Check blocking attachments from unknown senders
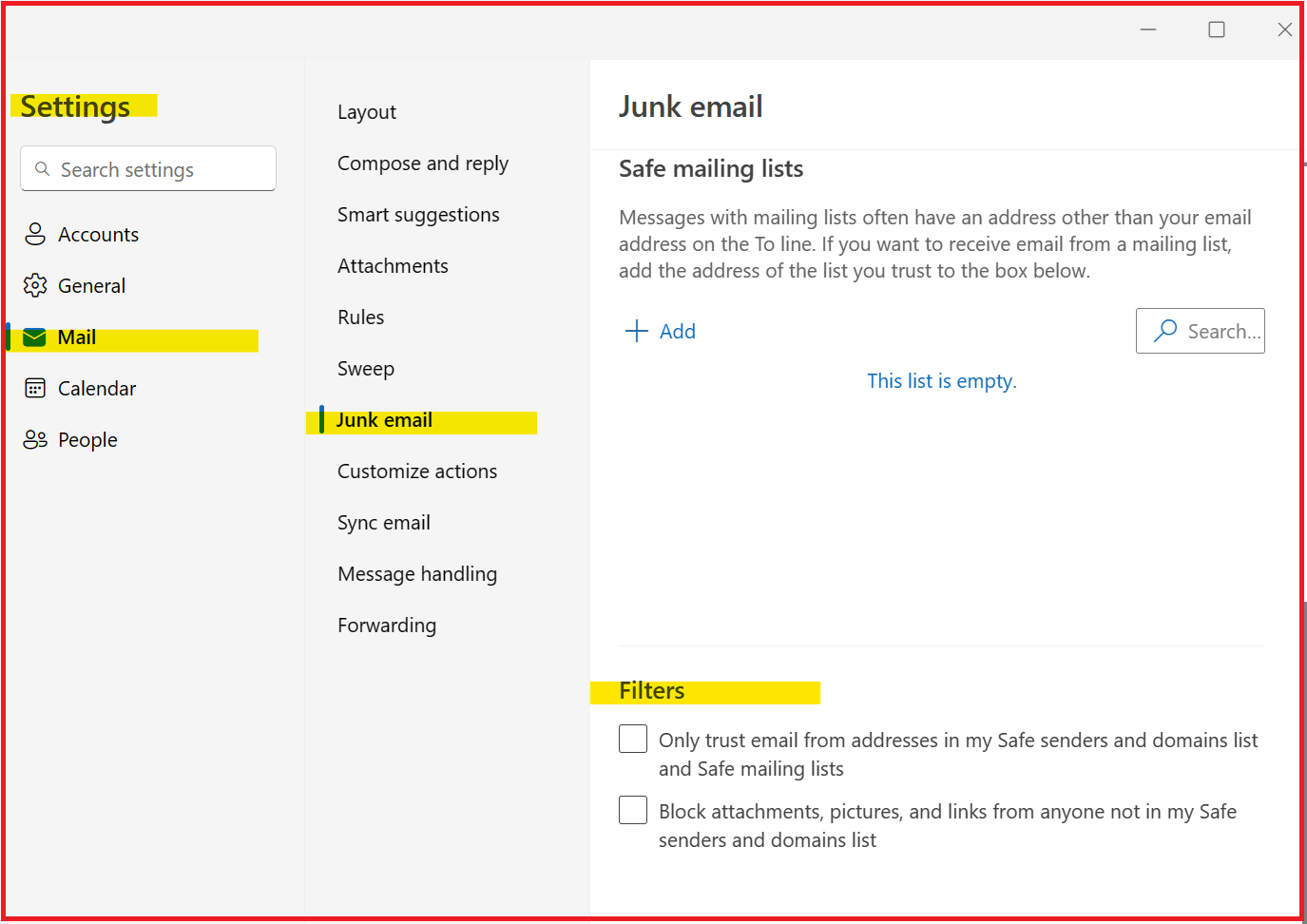The height and width of the screenshot is (924, 1307). (x=633, y=810)
